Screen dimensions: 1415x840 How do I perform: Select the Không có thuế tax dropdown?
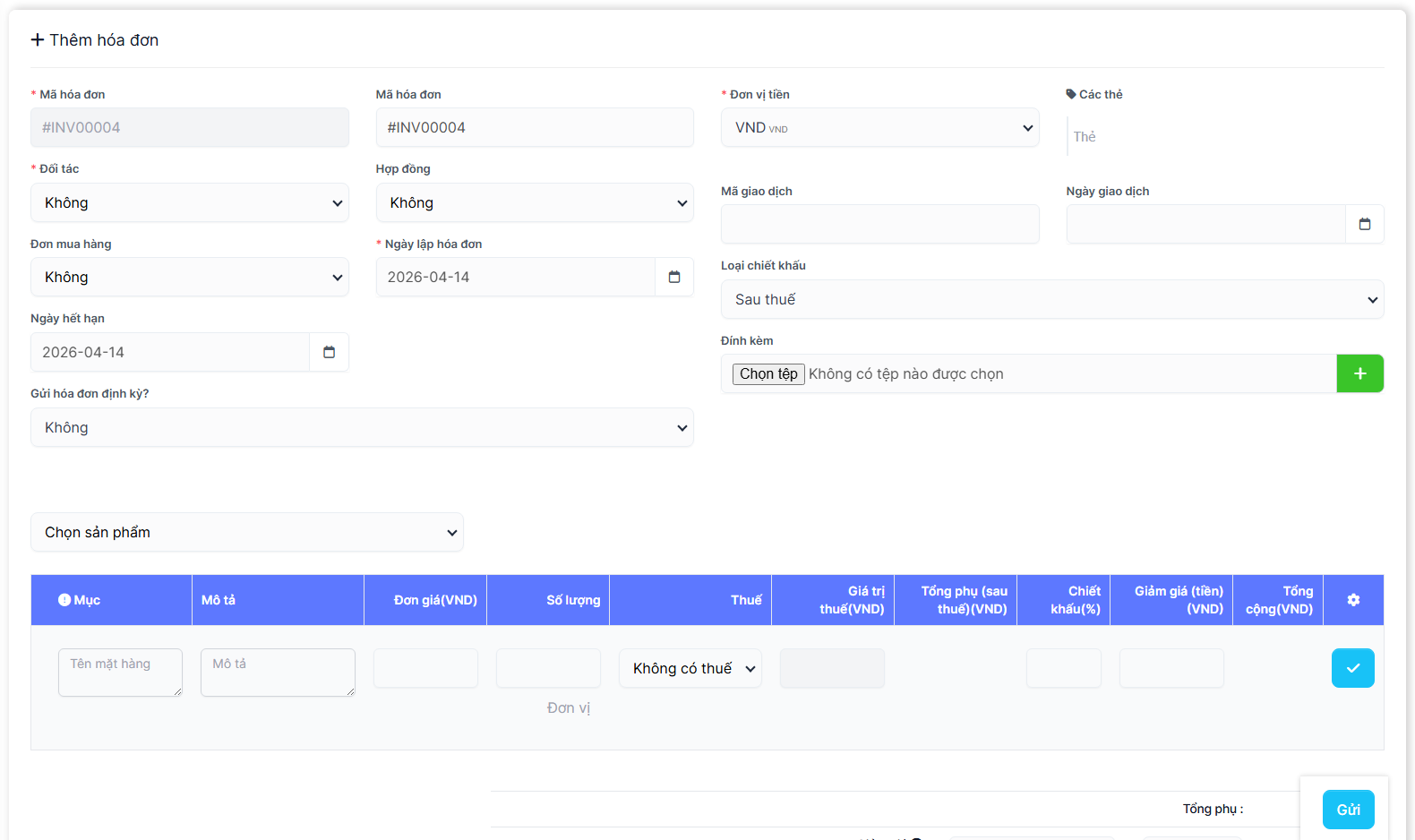tap(690, 669)
